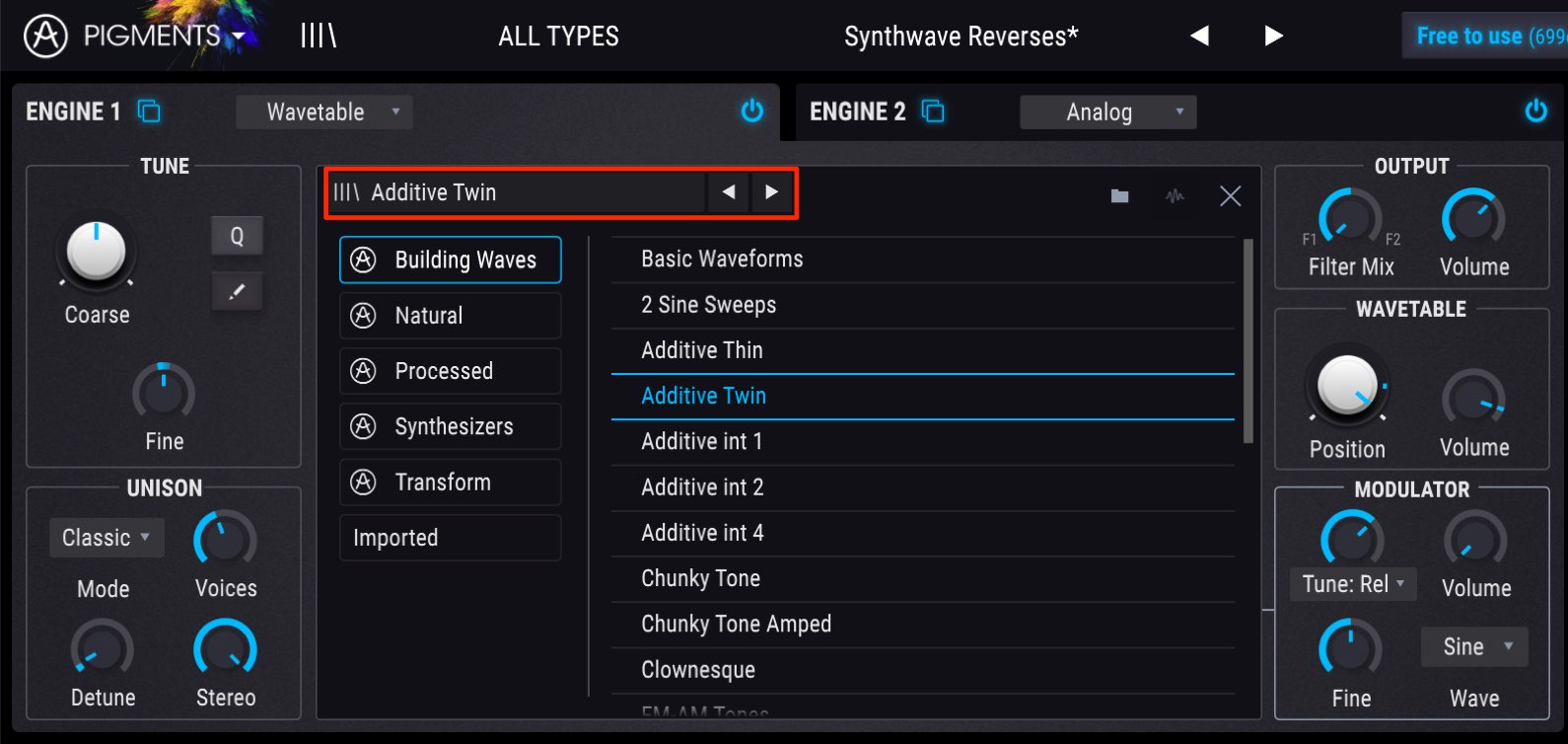1568x744 pixels.
Task: Click the Unison Detune knob
Action: [x=103, y=650]
